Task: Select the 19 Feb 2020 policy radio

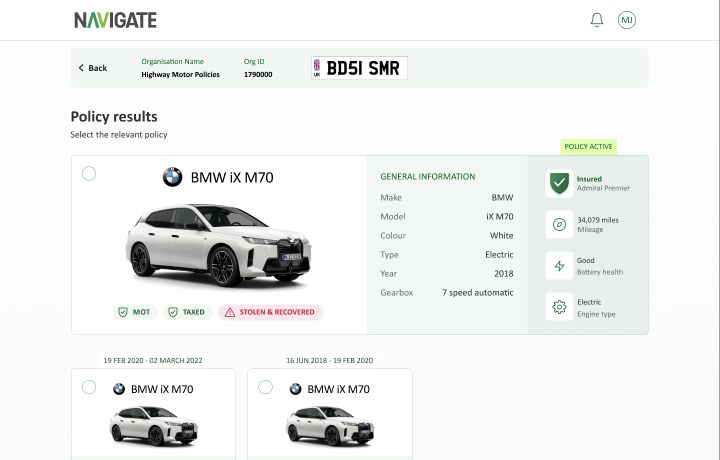Action: coord(89,387)
